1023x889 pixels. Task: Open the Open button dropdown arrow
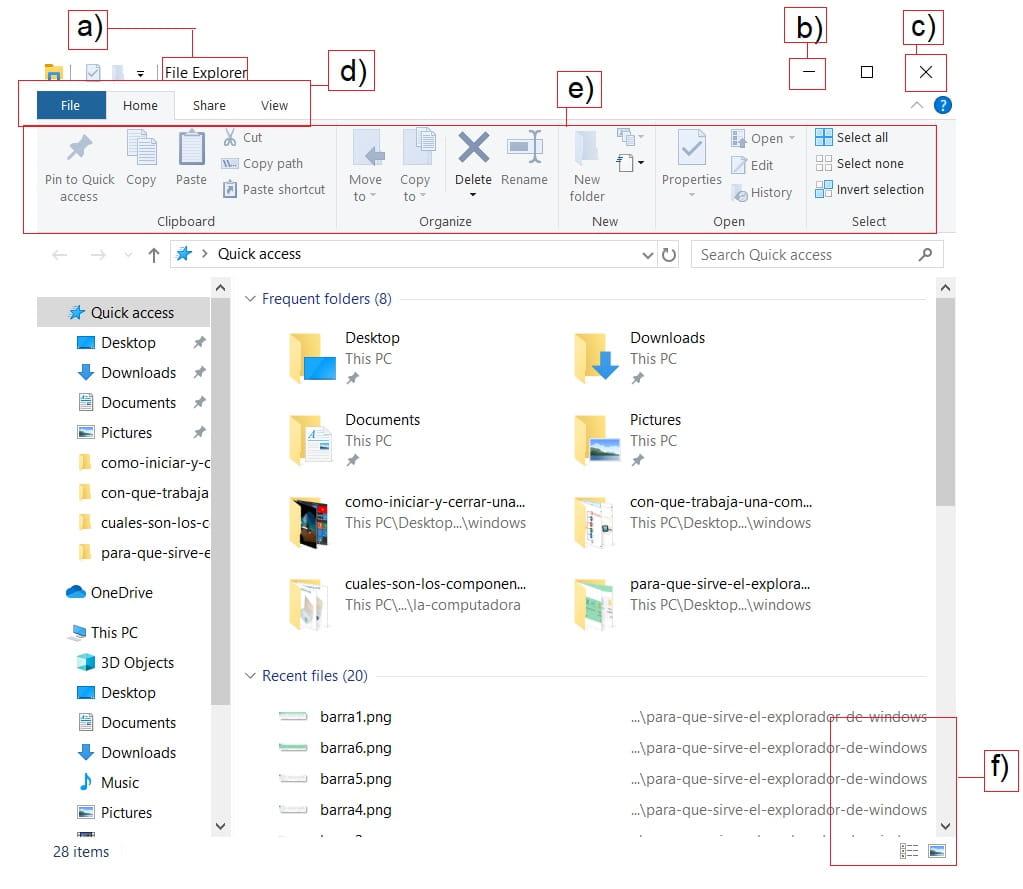792,138
